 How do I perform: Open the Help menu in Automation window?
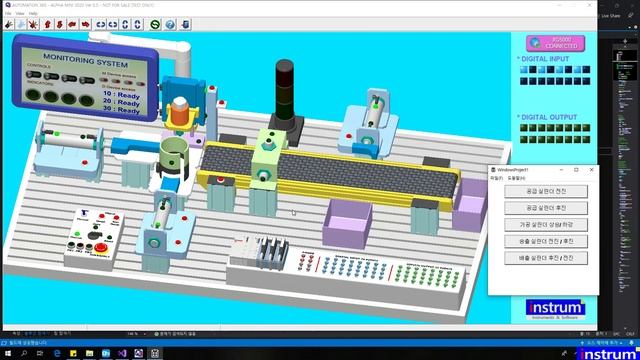pos(33,13)
